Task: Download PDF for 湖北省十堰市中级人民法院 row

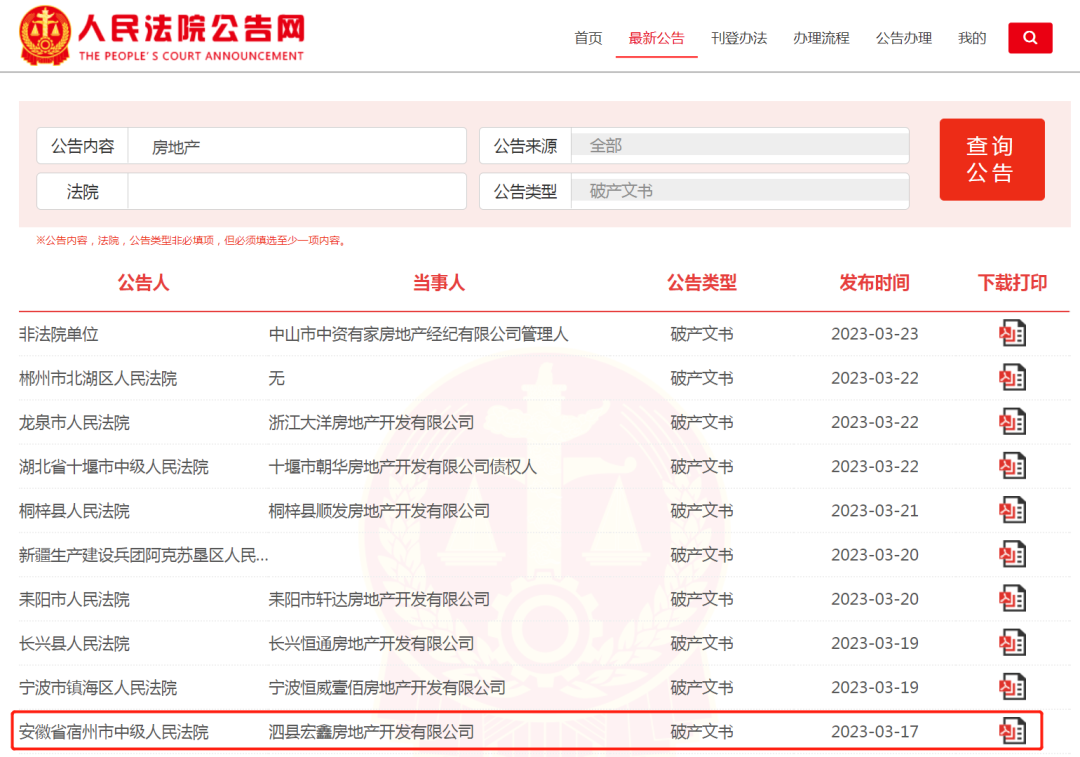Action: [x=1012, y=466]
